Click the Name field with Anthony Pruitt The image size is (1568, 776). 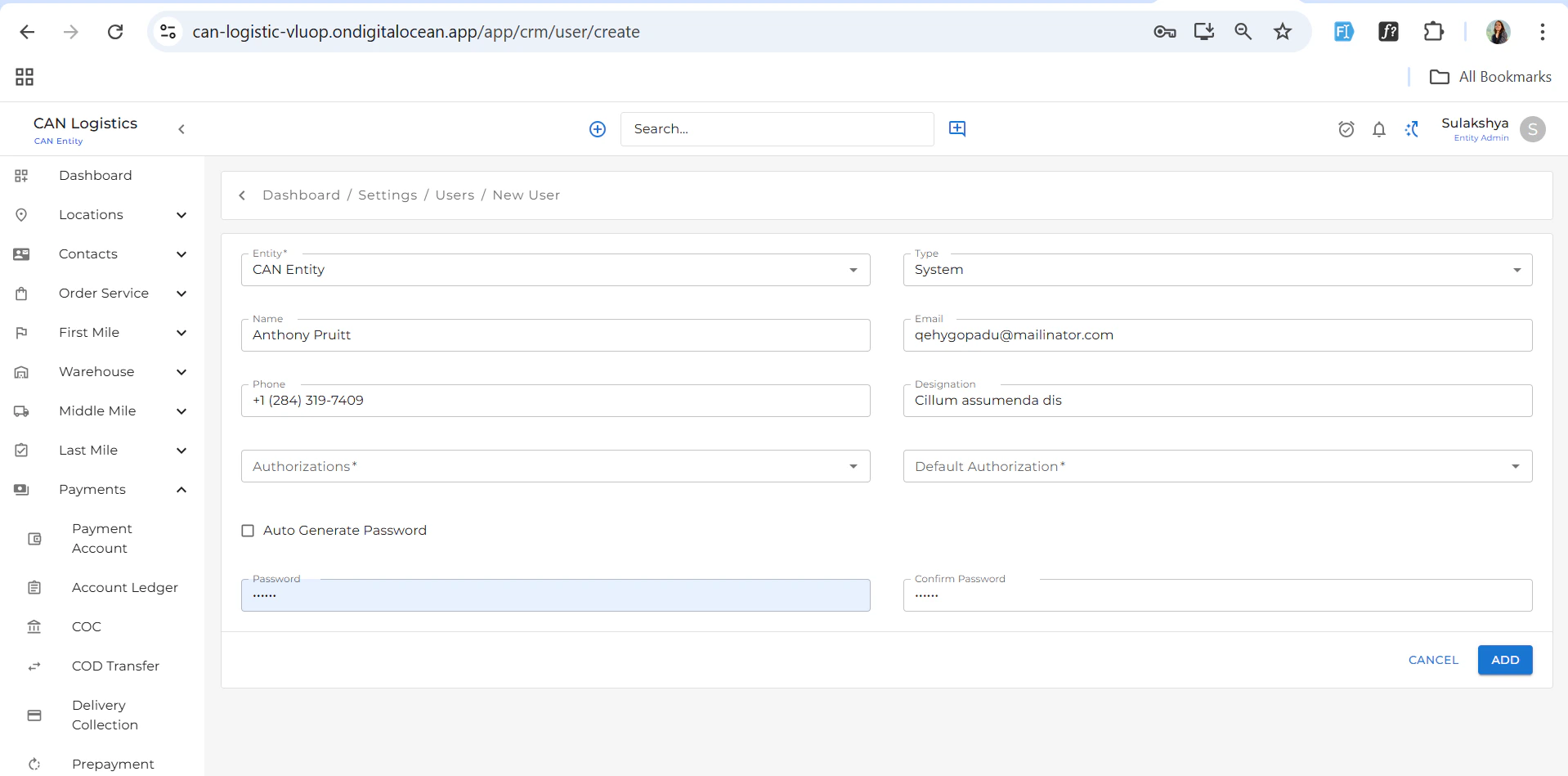pyautogui.click(x=556, y=335)
